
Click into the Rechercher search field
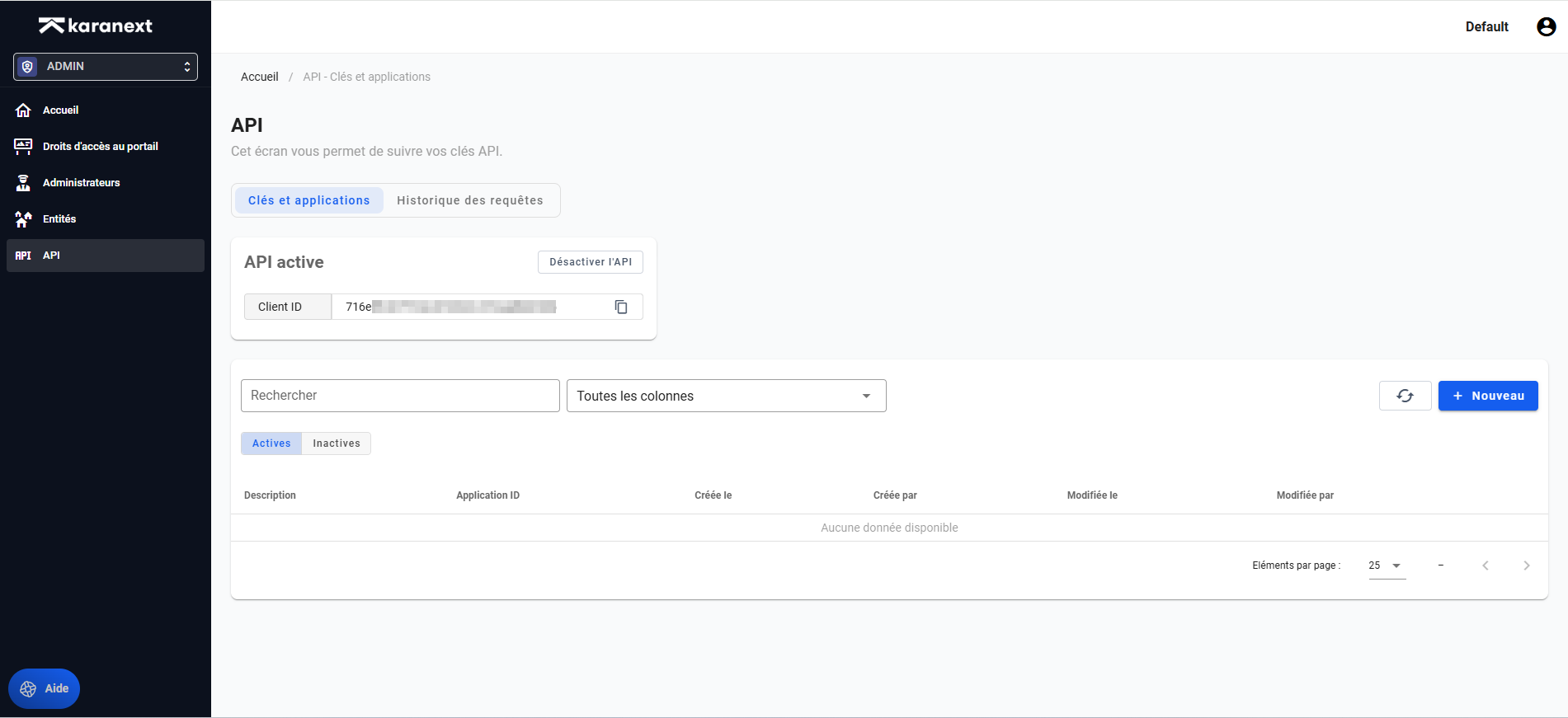[x=400, y=396]
